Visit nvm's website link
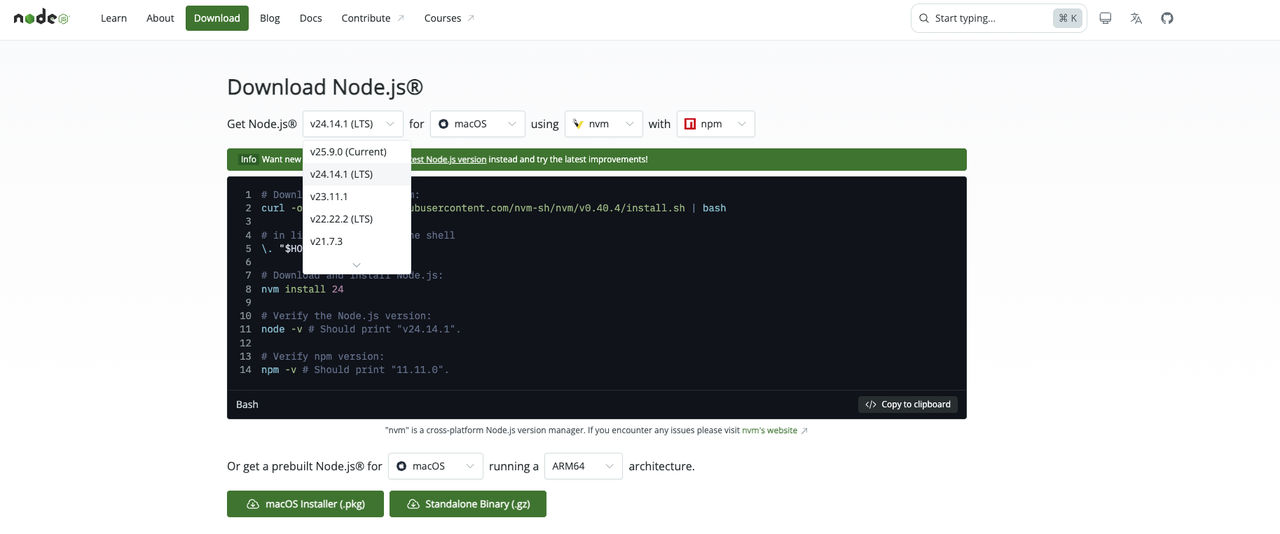Image resolution: width=1280 pixels, height=534 pixels. coord(770,430)
